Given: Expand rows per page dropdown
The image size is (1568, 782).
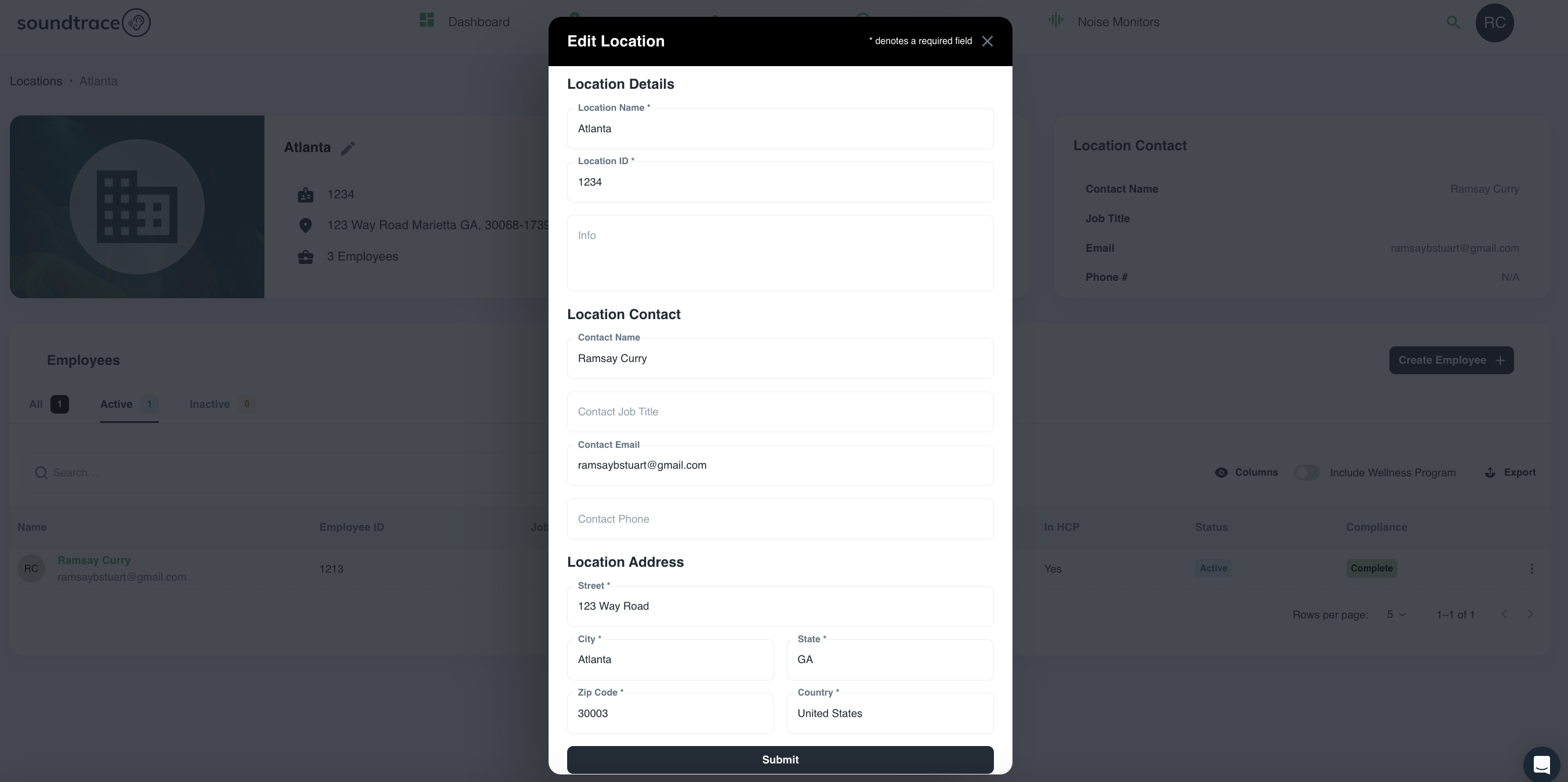Looking at the screenshot, I should click(1396, 614).
